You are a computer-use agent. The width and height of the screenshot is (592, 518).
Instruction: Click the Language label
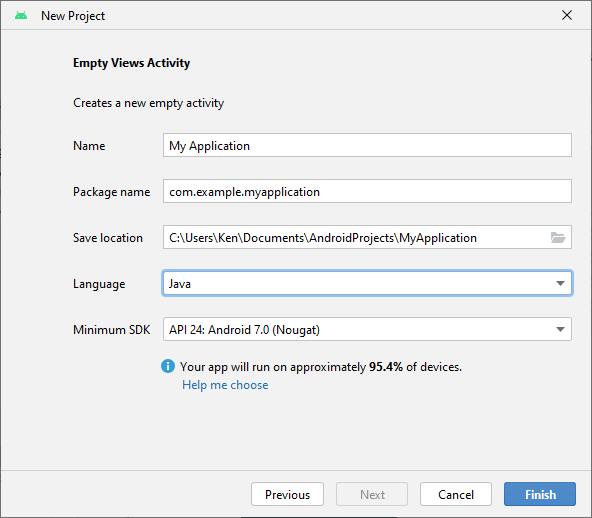[x=99, y=284]
